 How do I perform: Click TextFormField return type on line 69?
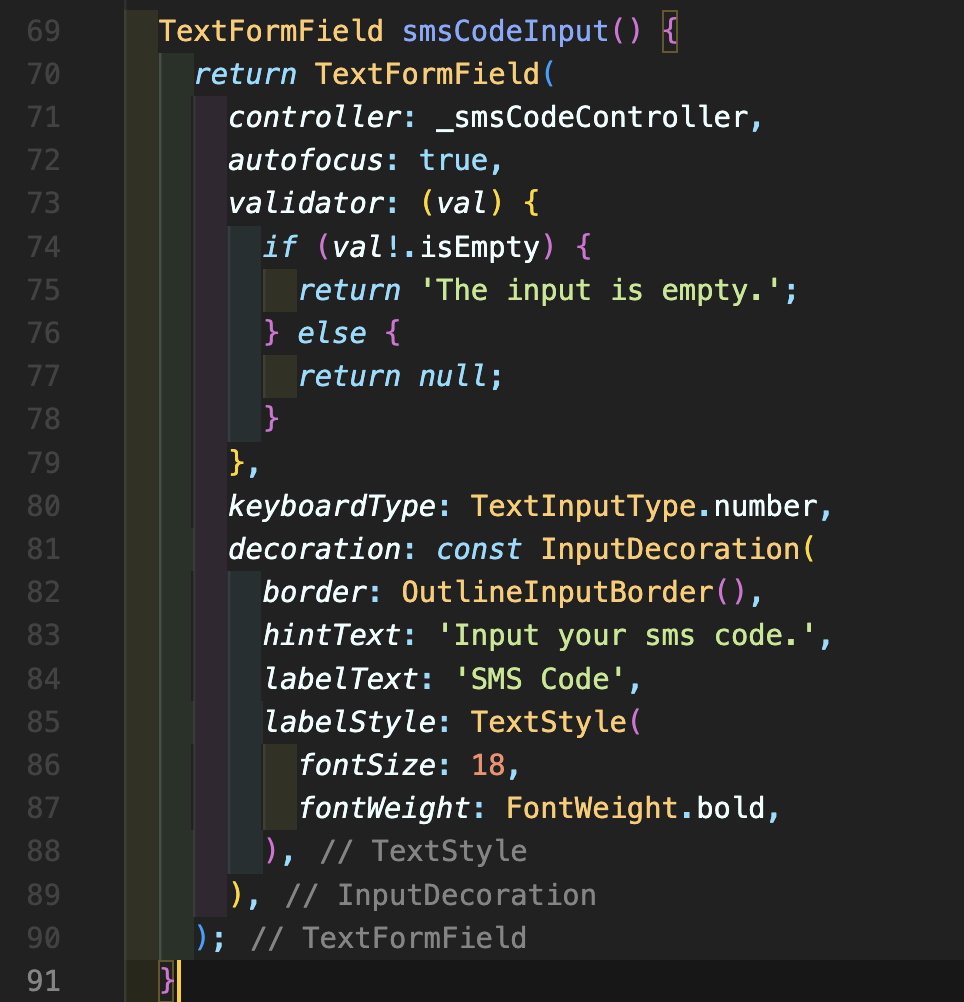[x=271, y=31]
